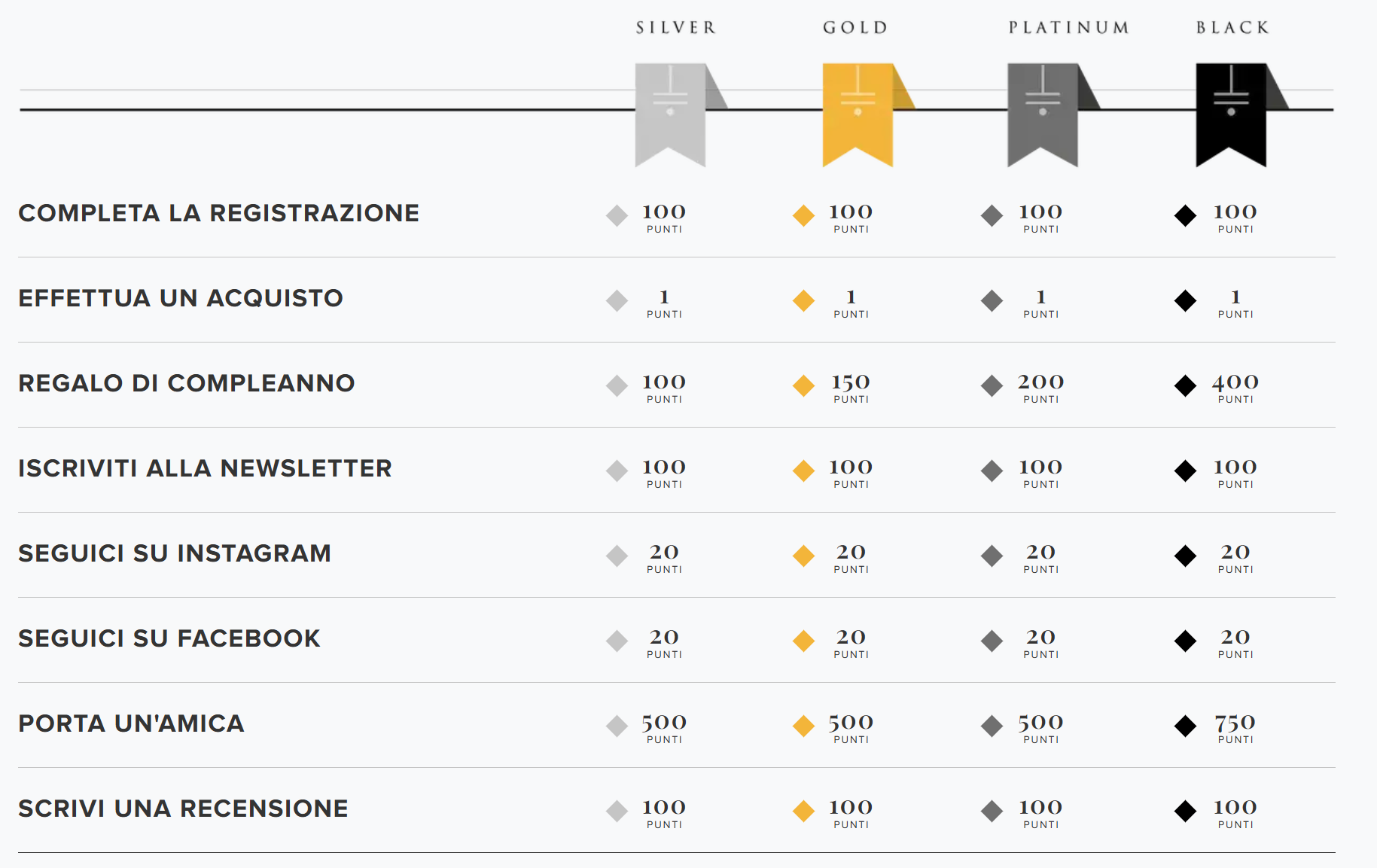Open the SILVER column heading
The height and width of the screenshot is (868, 1377).
coord(675,28)
